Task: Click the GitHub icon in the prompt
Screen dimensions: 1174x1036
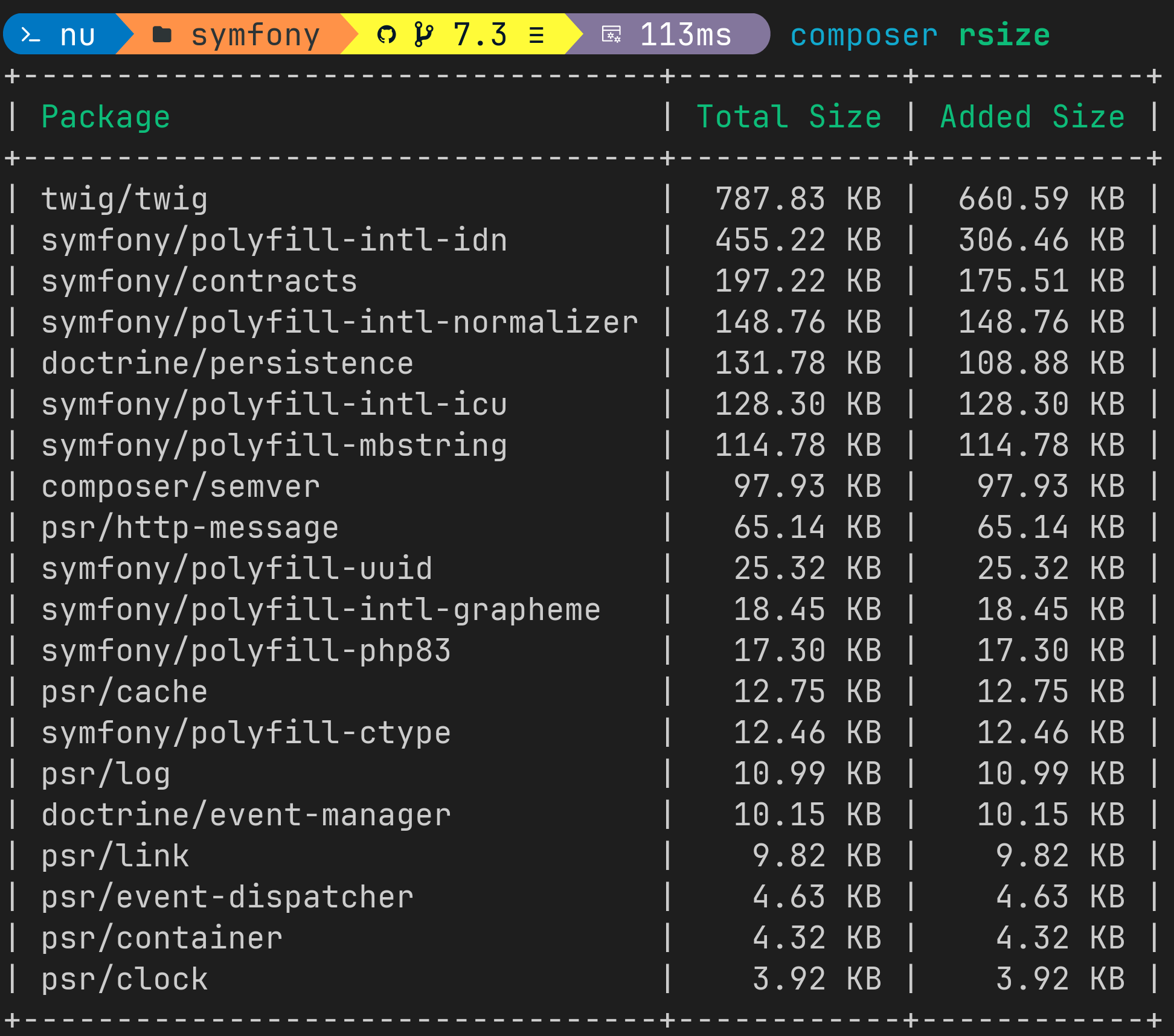Action: point(387,34)
